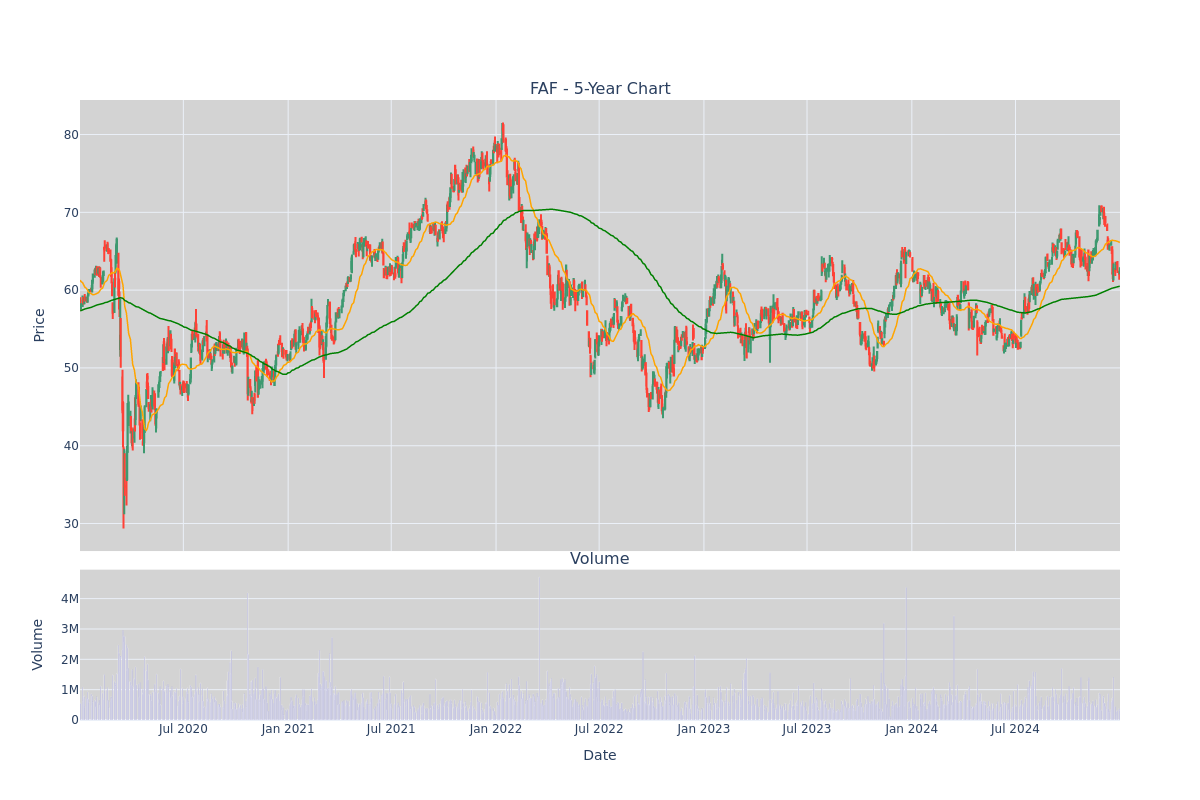Select the "Jan 2021" date tick

coord(288,729)
